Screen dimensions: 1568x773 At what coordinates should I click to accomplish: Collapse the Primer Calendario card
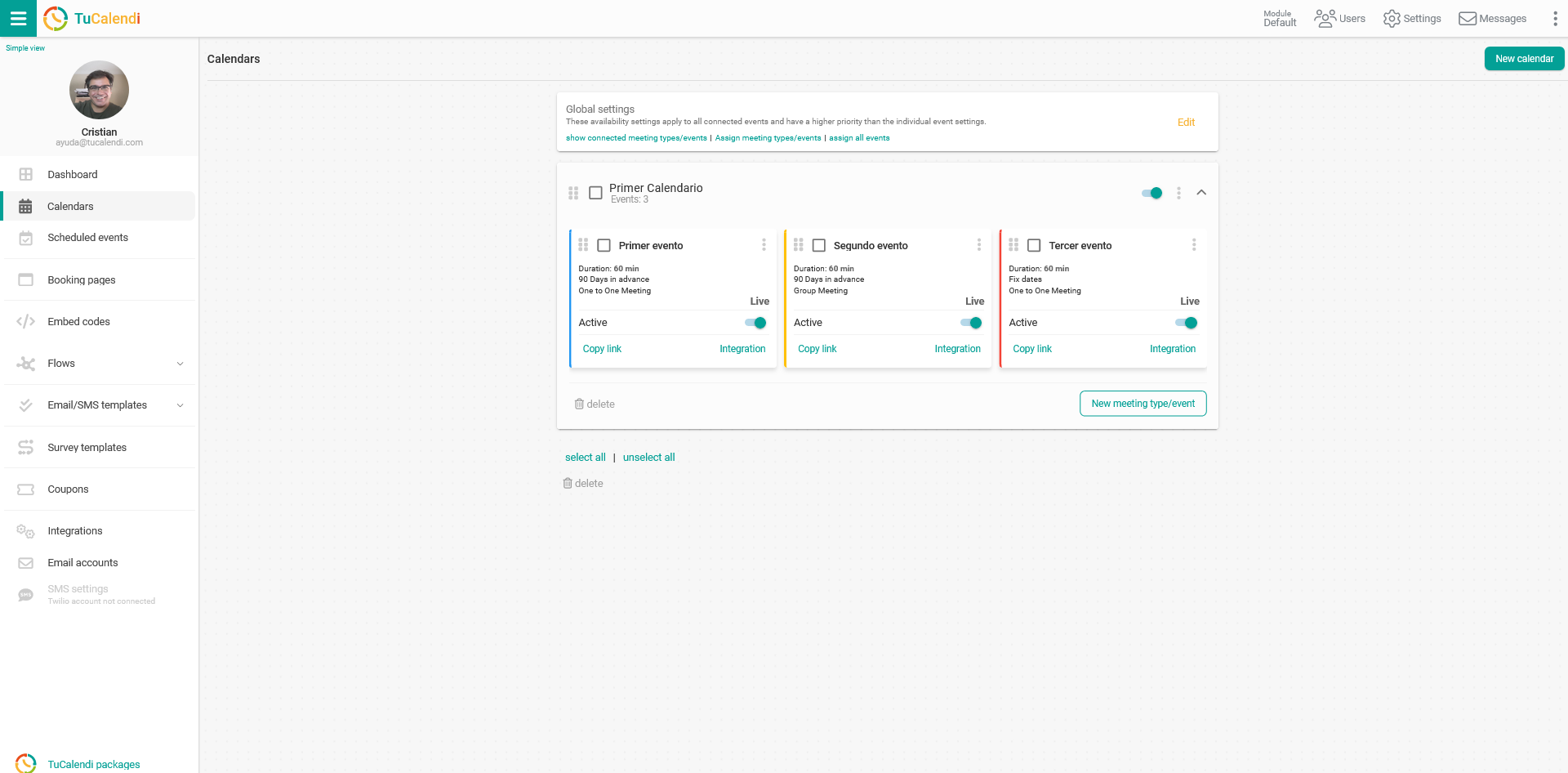click(x=1201, y=193)
